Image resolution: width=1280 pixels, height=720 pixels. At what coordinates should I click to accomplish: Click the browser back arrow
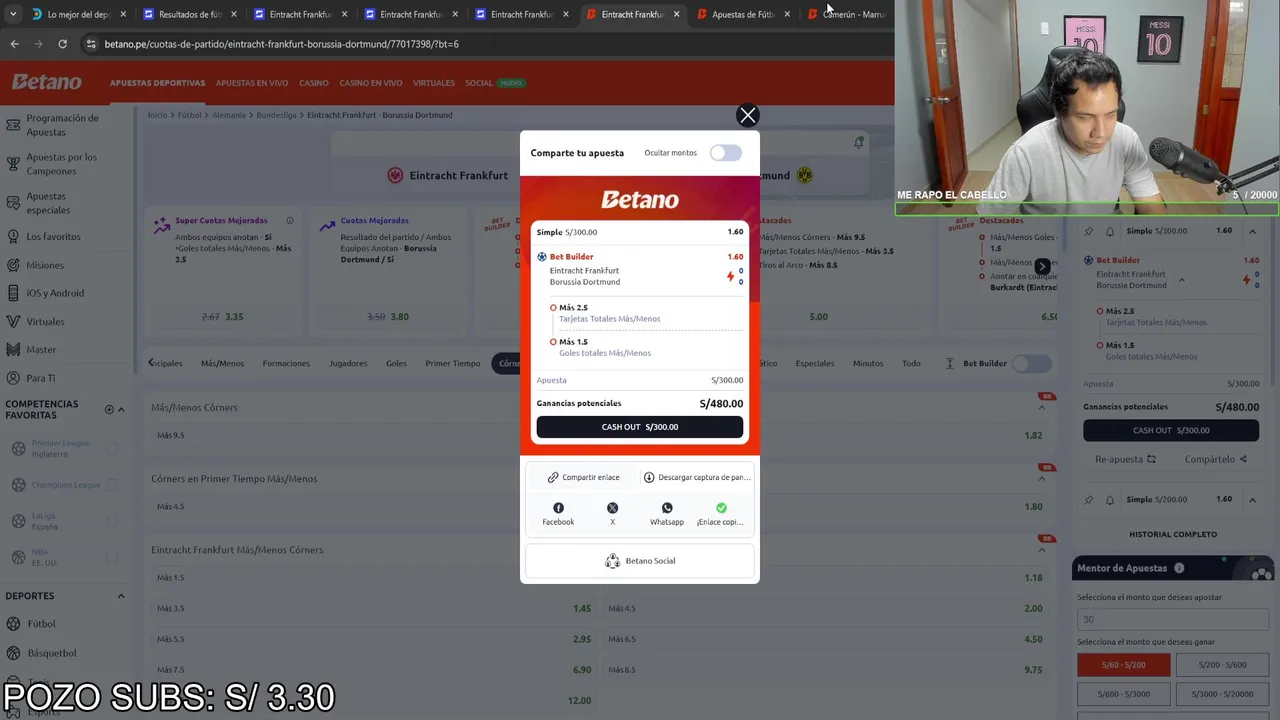pyautogui.click(x=14, y=44)
